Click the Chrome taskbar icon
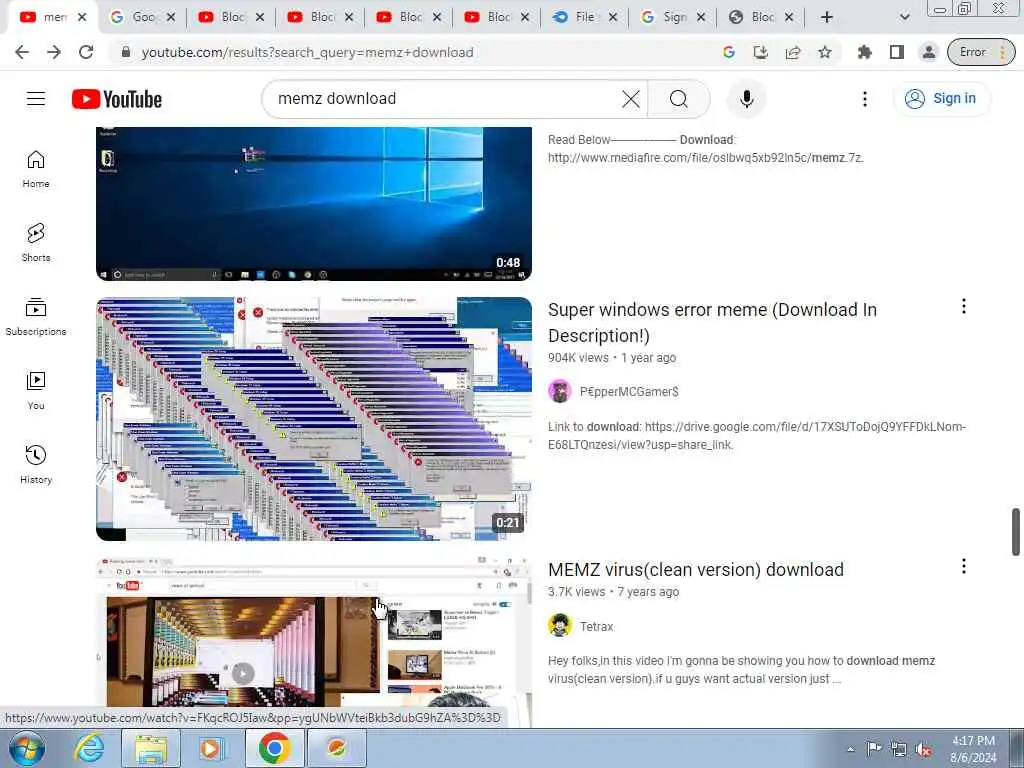The image size is (1024, 768). [274, 748]
